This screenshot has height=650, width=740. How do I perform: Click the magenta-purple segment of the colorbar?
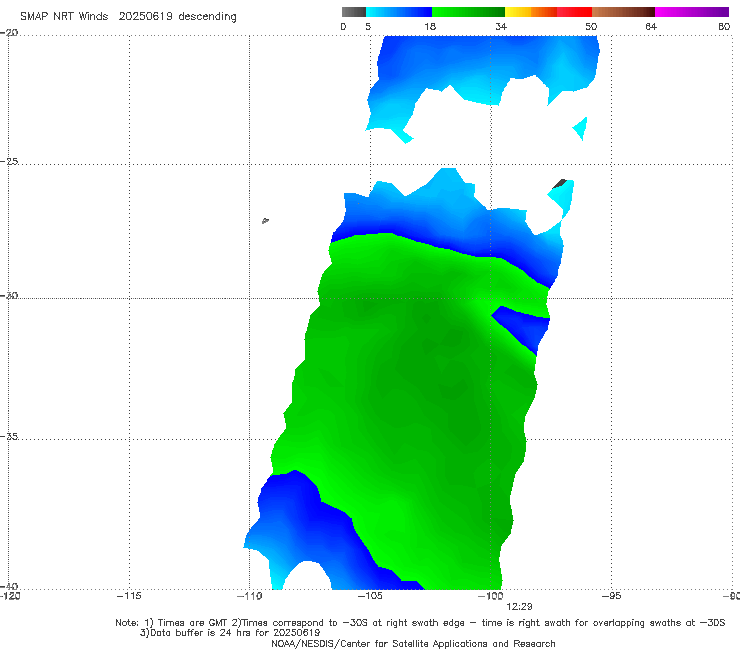coord(692,12)
